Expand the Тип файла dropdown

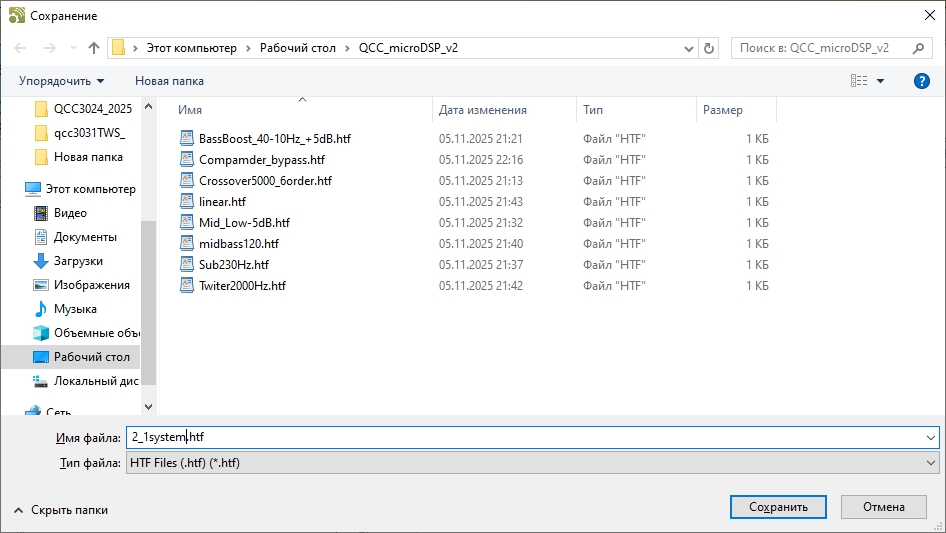931,463
